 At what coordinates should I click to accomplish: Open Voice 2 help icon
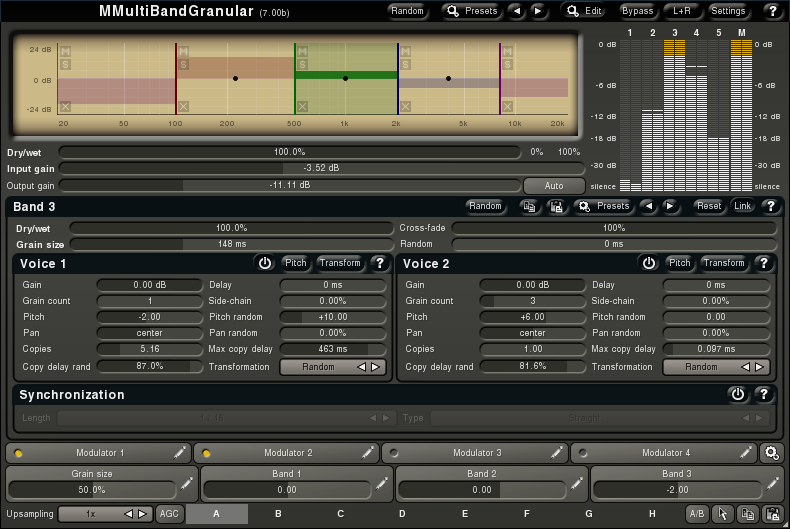pos(764,263)
